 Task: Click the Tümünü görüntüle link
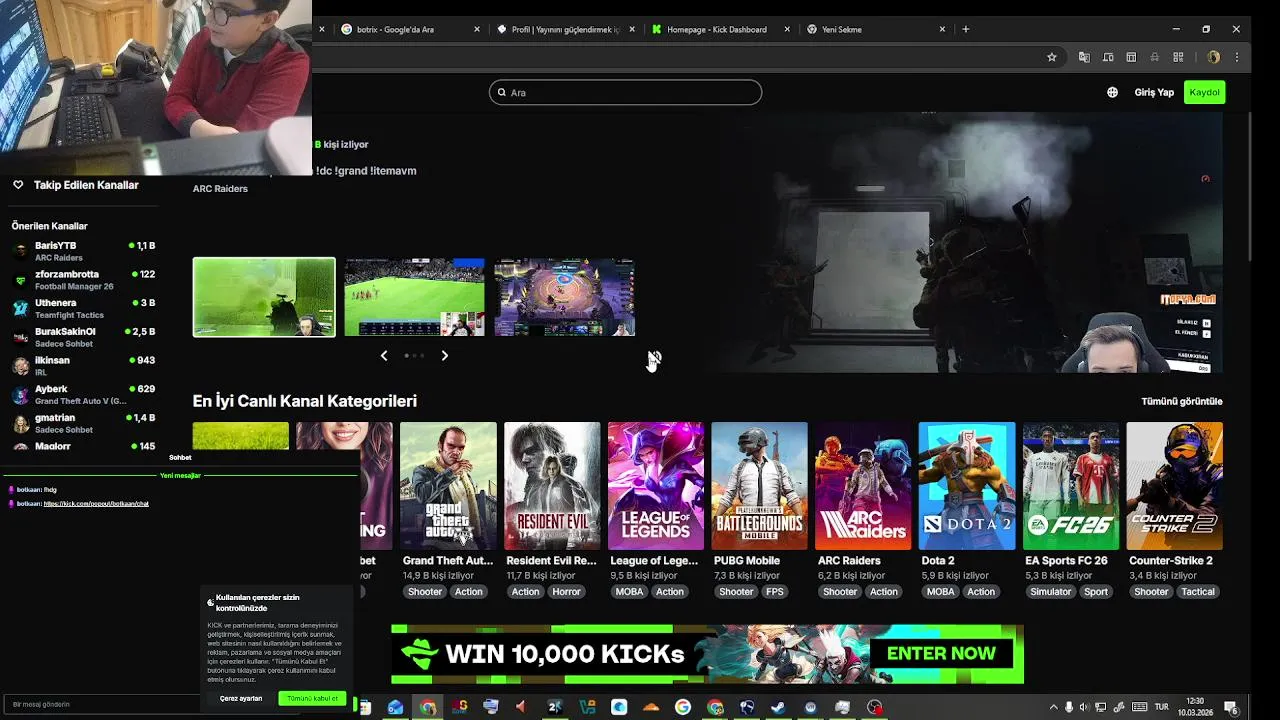click(1182, 401)
